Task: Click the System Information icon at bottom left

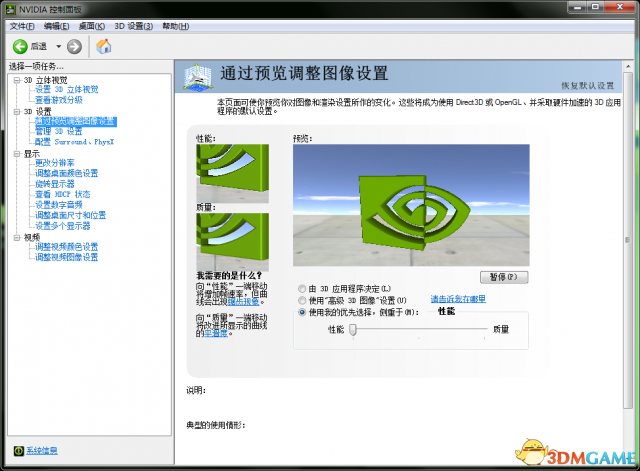Action: 18,451
